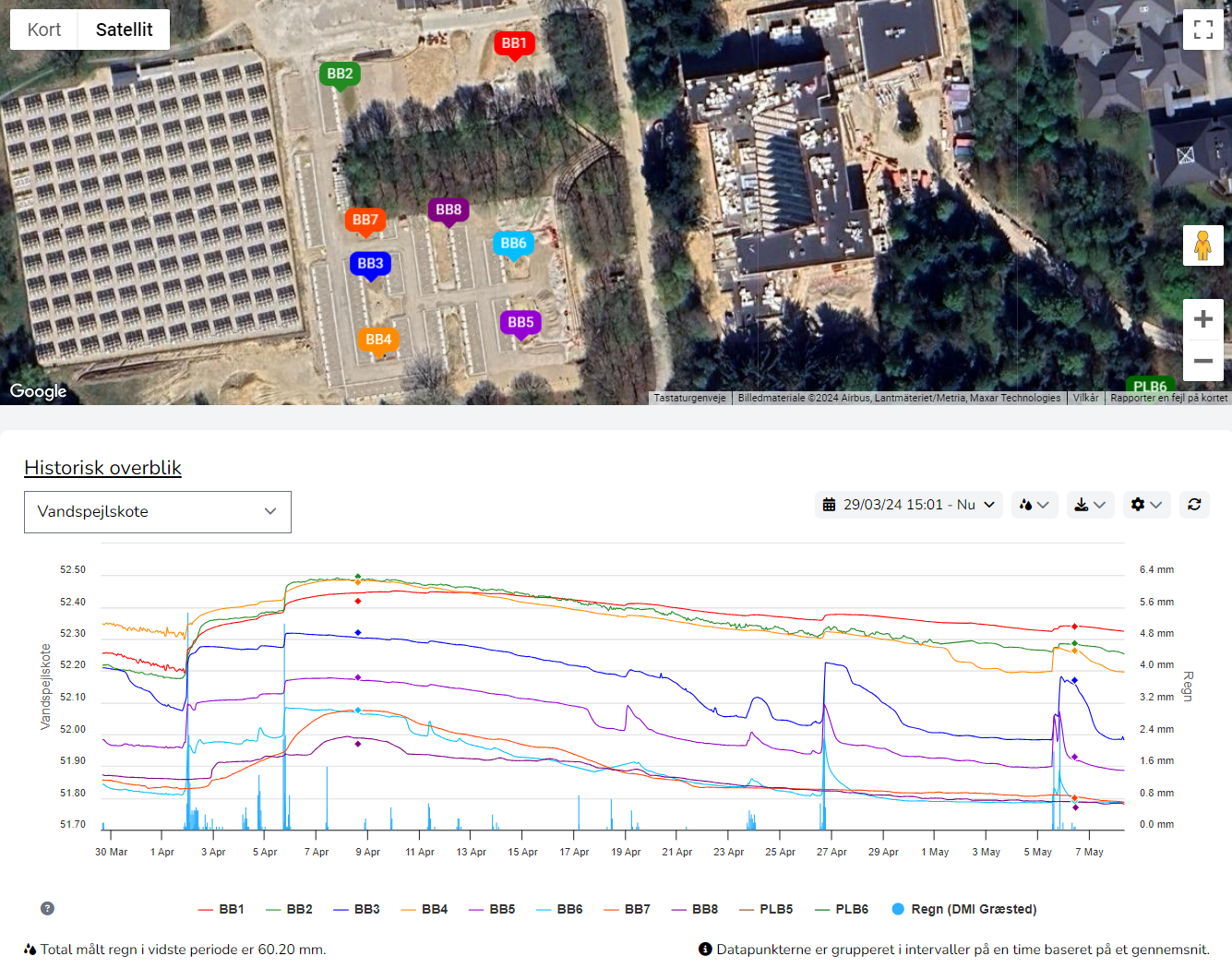1232x968 pixels.
Task: Click the Street View pegman icon
Action: click(x=1203, y=245)
